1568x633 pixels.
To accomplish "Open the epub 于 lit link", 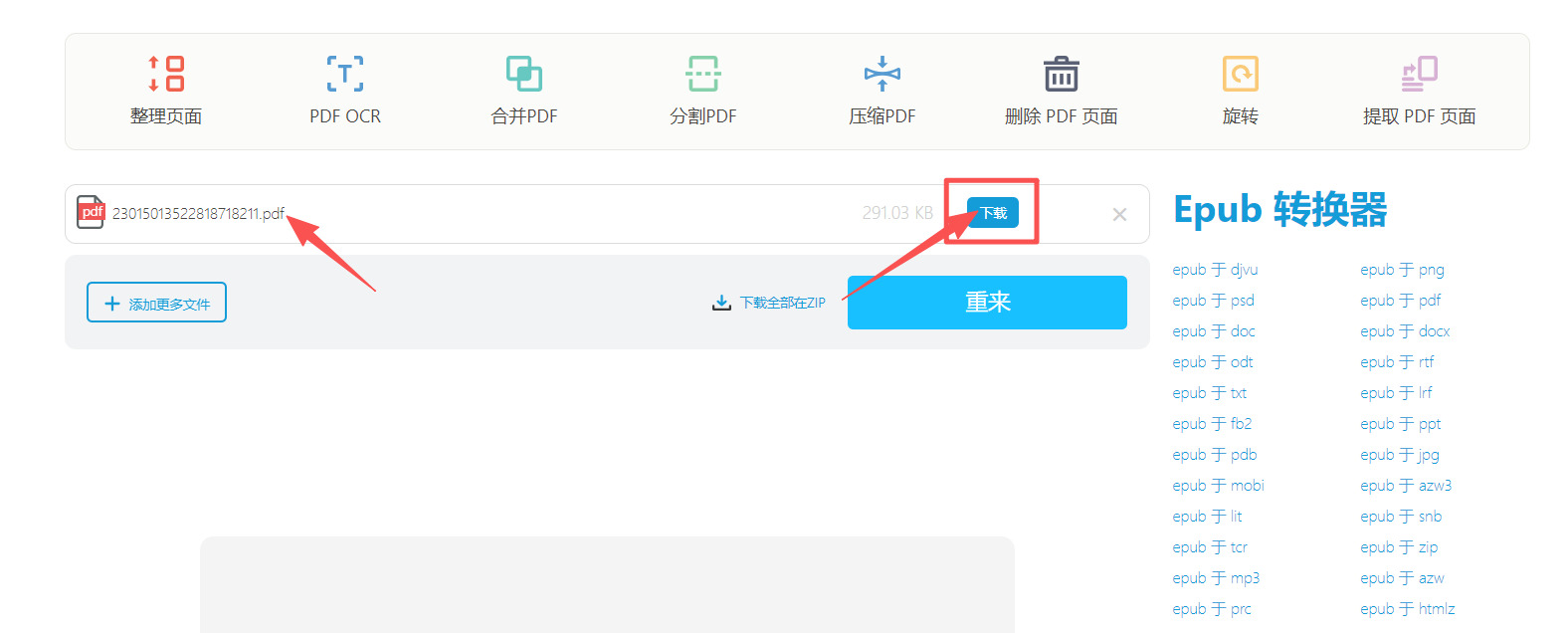I will click(1207, 517).
